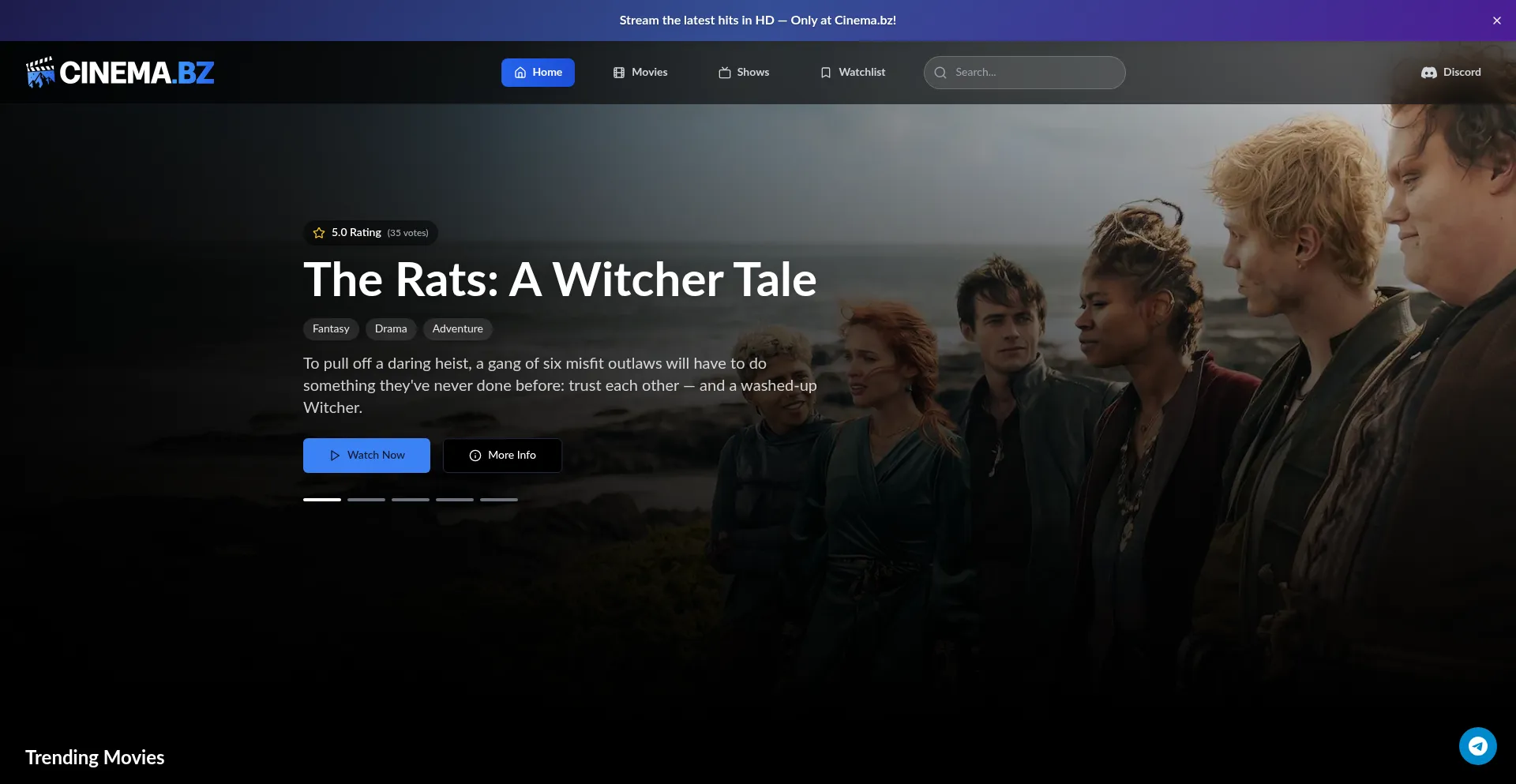
Task: Open the Telegram chat bubble icon
Action: pos(1477,746)
